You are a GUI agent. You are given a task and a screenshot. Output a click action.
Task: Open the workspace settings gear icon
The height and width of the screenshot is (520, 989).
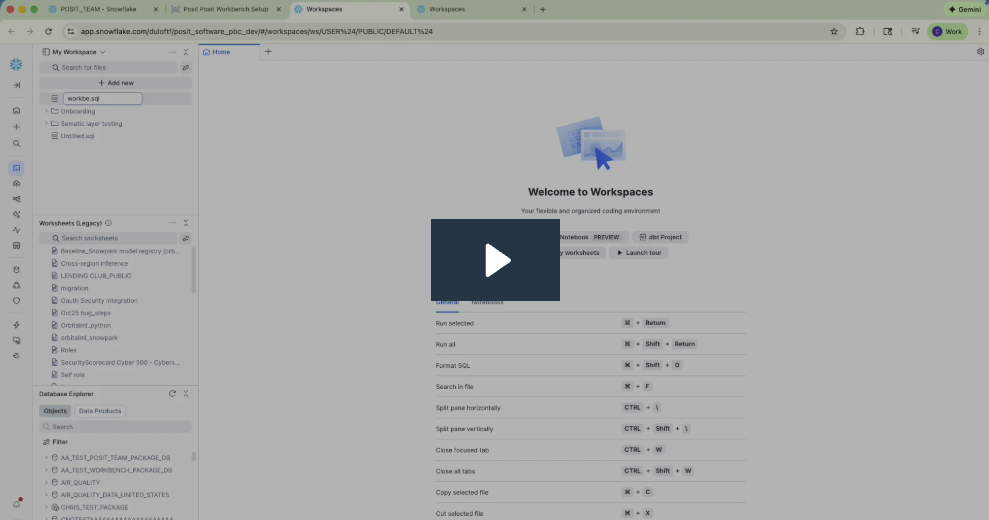point(980,52)
